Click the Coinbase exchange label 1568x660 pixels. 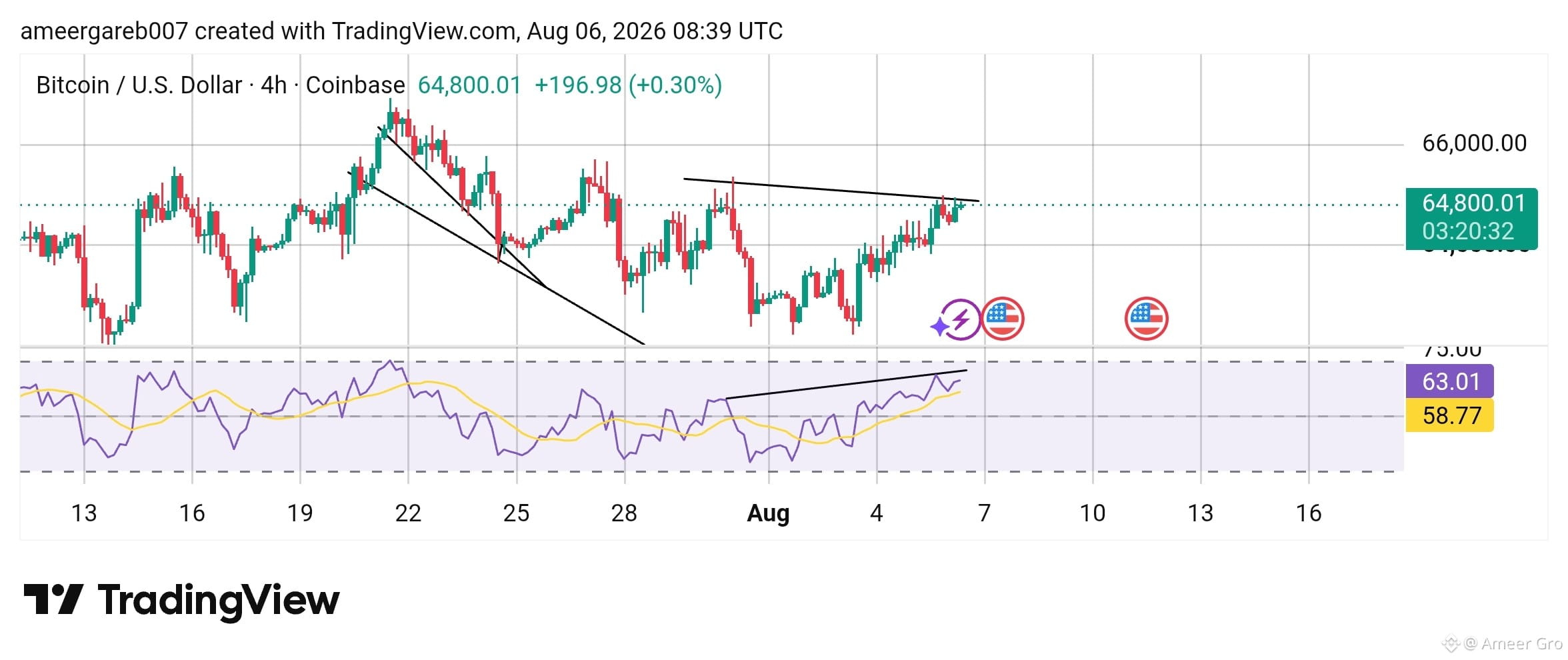[355, 85]
